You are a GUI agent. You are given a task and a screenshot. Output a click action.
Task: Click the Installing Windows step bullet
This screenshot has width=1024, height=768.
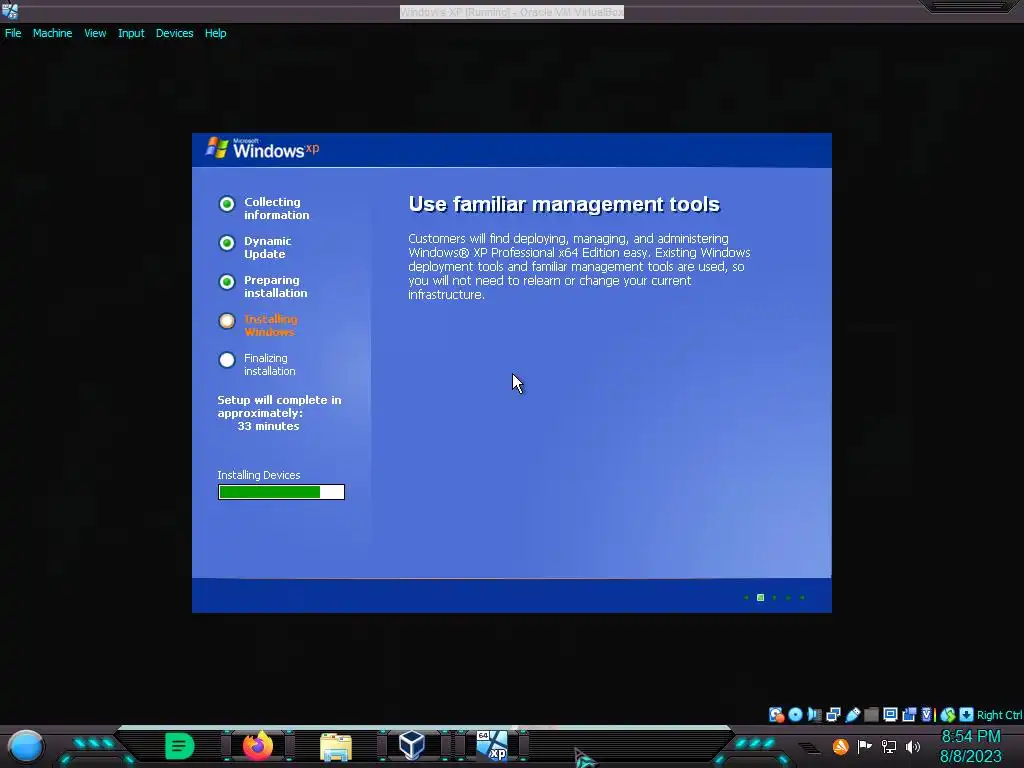point(227,321)
